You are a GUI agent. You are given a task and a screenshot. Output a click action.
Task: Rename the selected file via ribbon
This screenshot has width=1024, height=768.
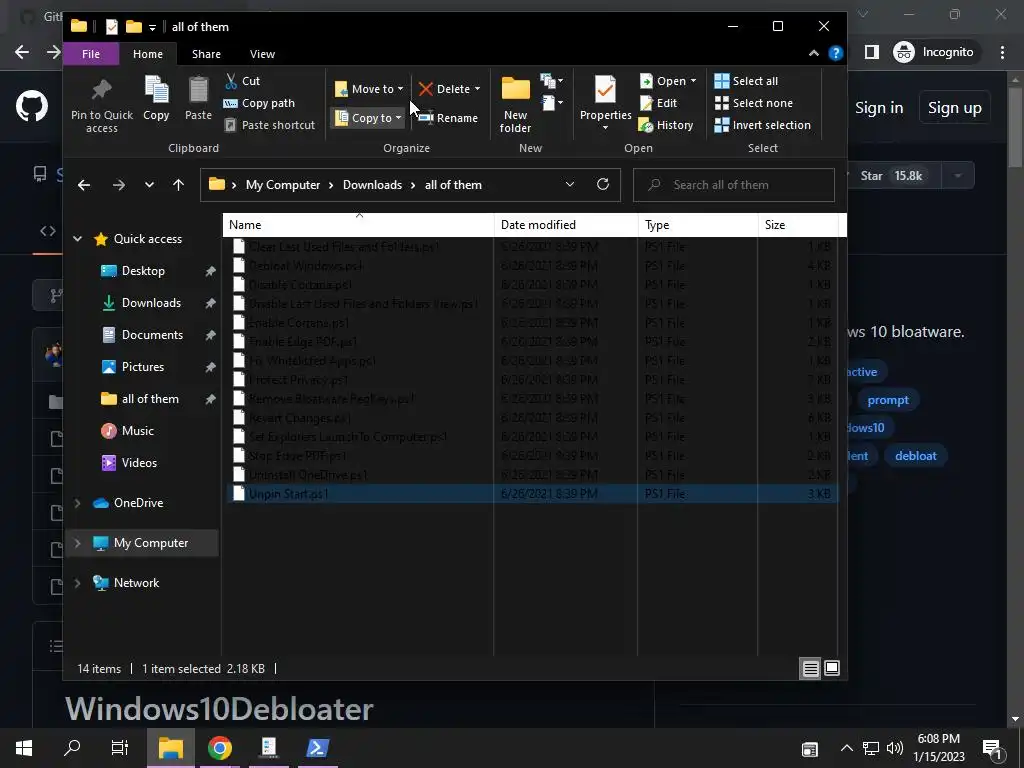pos(448,118)
